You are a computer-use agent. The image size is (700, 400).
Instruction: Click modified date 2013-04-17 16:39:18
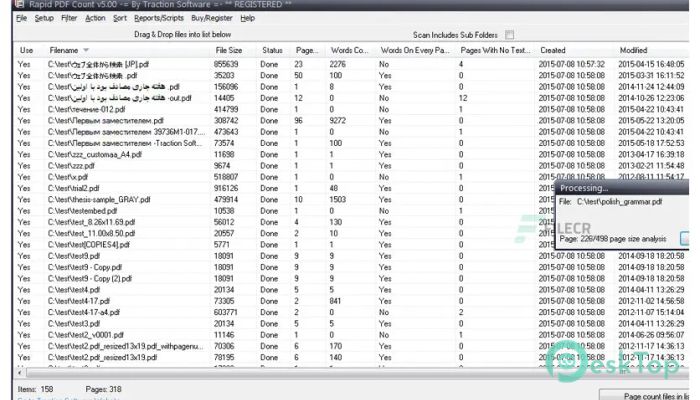[651, 154]
